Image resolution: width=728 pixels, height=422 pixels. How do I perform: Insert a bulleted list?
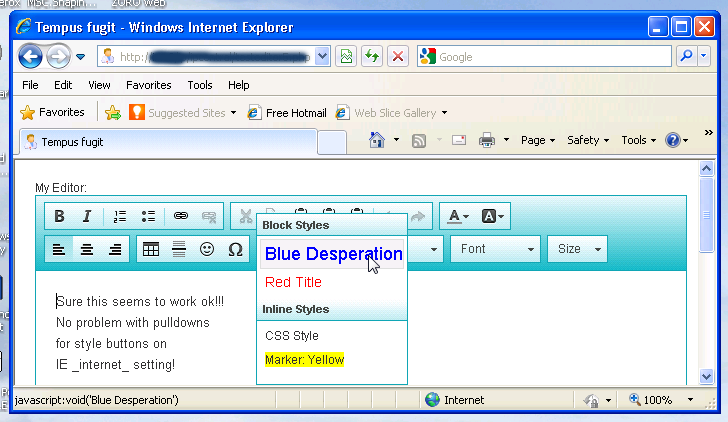point(148,216)
